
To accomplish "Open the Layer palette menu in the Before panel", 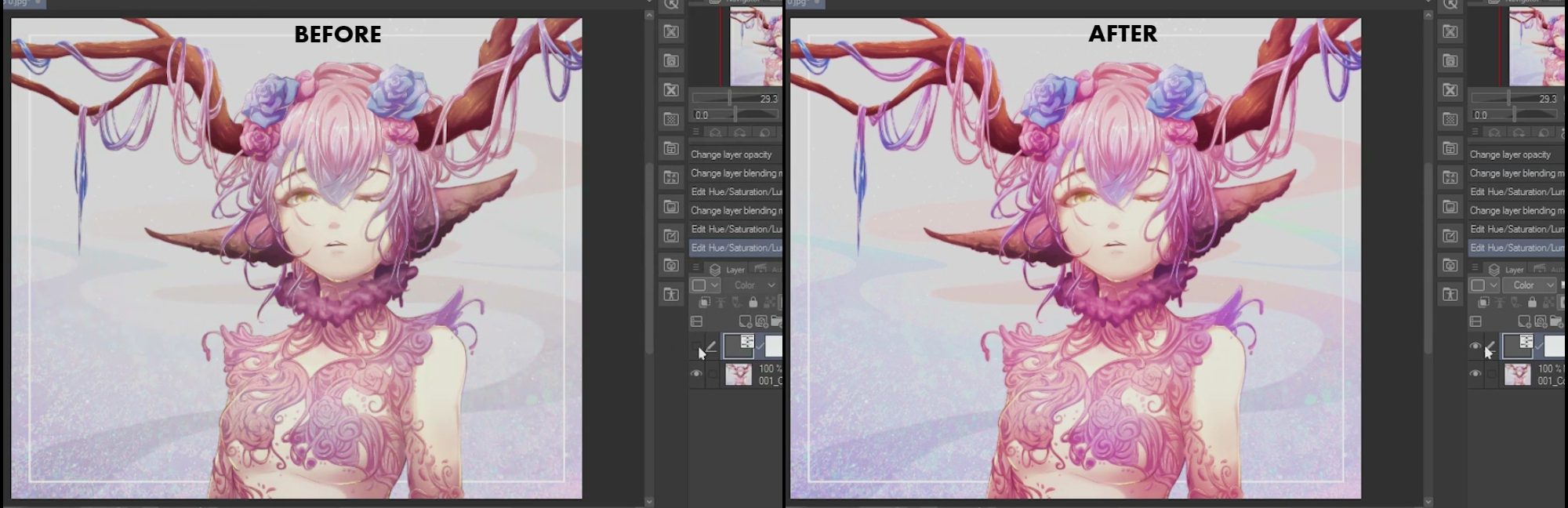I will click(x=695, y=268).
